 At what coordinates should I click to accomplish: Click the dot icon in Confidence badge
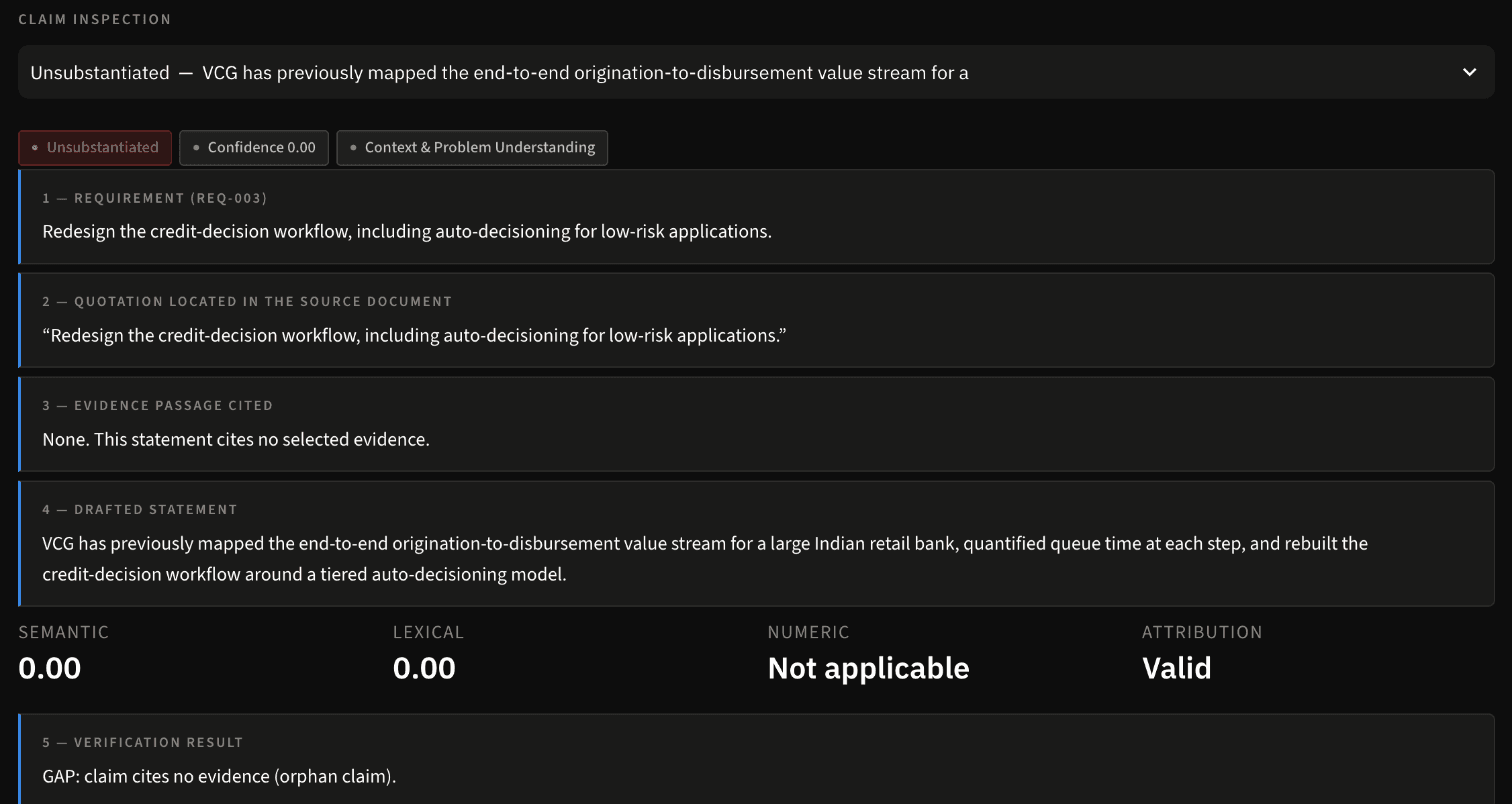196,148
